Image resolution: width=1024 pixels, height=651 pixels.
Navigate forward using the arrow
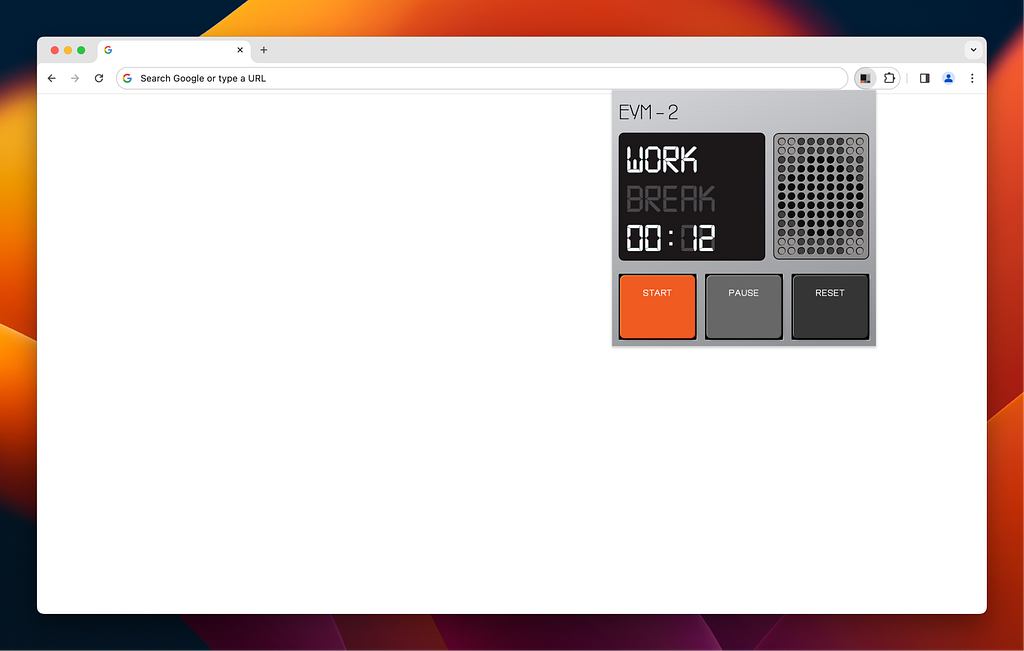click(x=75, y=78)
